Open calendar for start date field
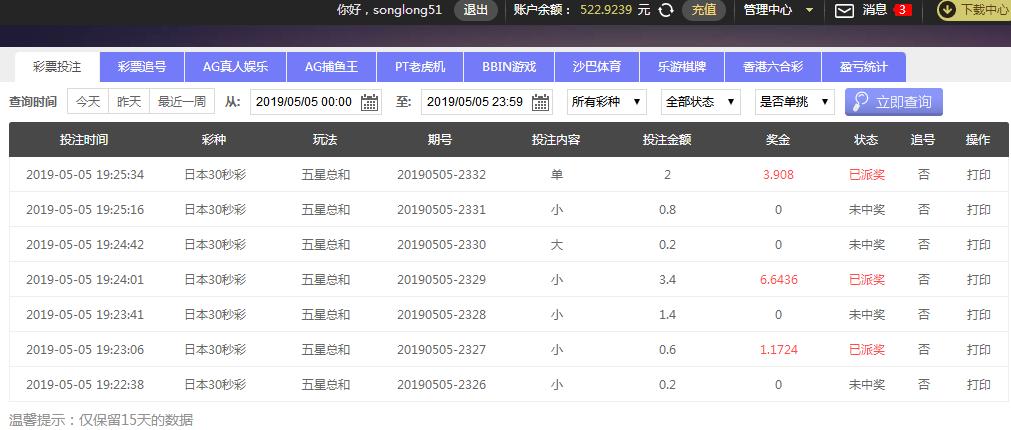The width and height of the screenshot is (1011, 430). tap(369, 102)
